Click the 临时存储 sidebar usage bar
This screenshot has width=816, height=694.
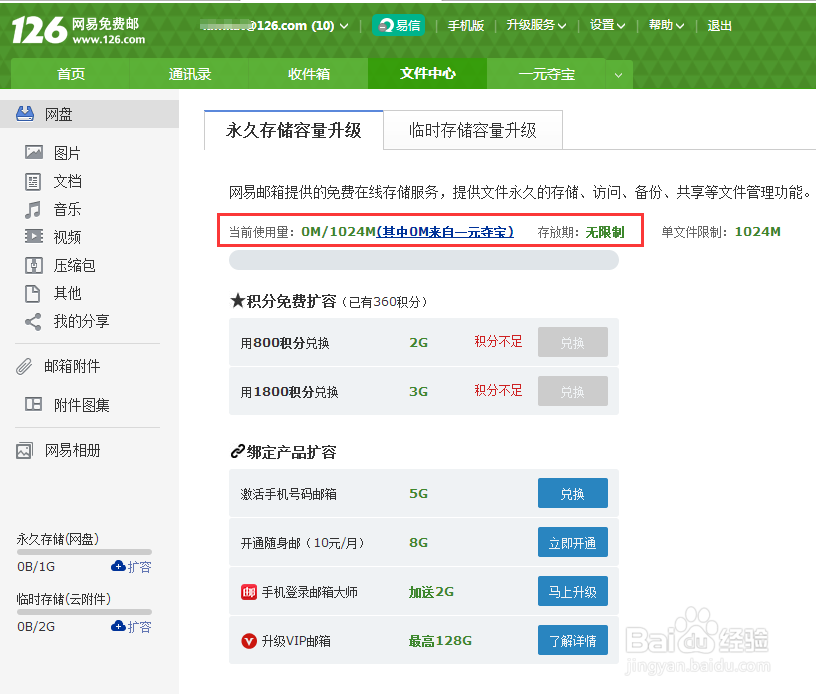coord(84,612)
